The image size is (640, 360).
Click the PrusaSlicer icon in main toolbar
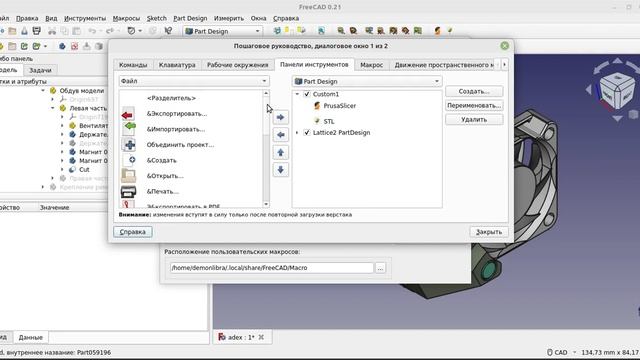[437, 31]
